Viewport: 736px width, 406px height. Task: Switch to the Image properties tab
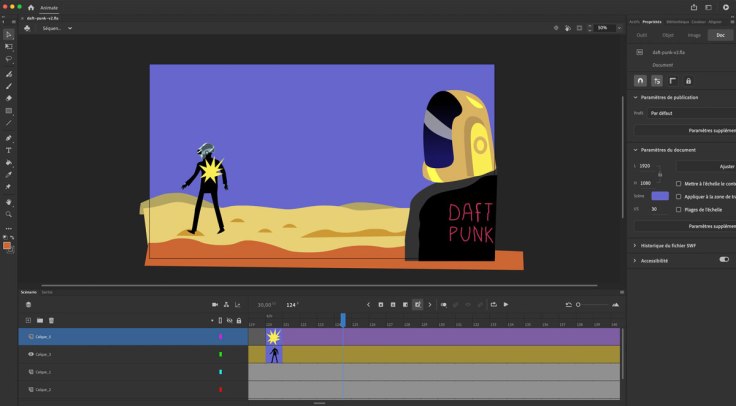click(x=694, y=35)
